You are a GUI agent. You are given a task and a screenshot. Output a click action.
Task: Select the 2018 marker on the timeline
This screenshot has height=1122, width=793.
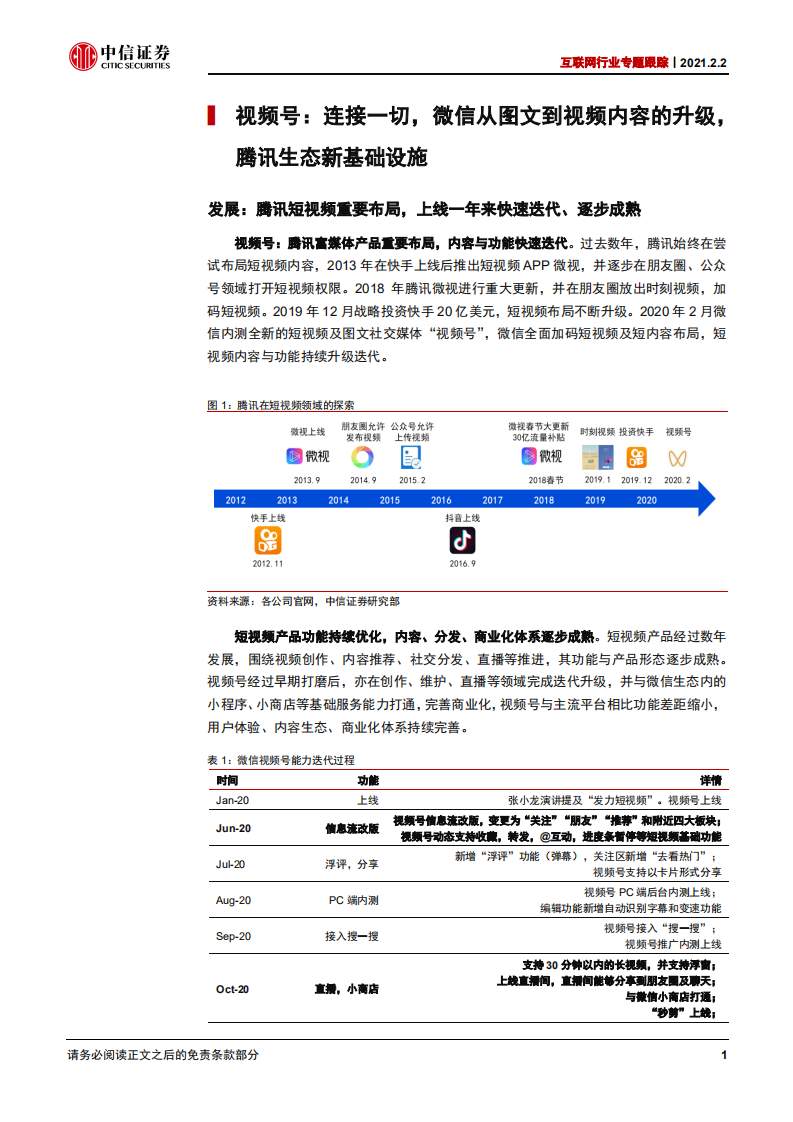point(544,500)
